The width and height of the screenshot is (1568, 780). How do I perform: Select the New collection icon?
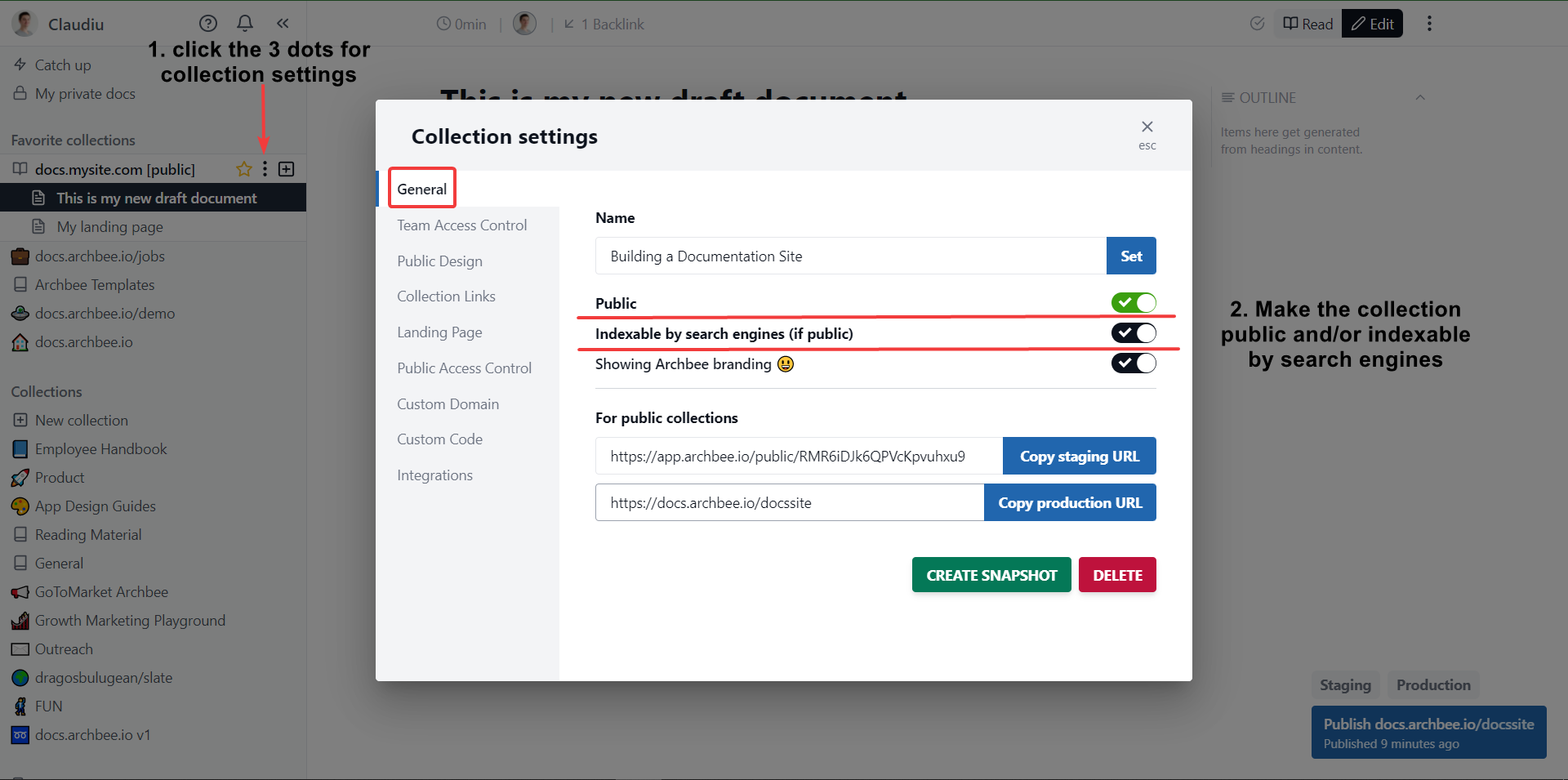point(20,420)
